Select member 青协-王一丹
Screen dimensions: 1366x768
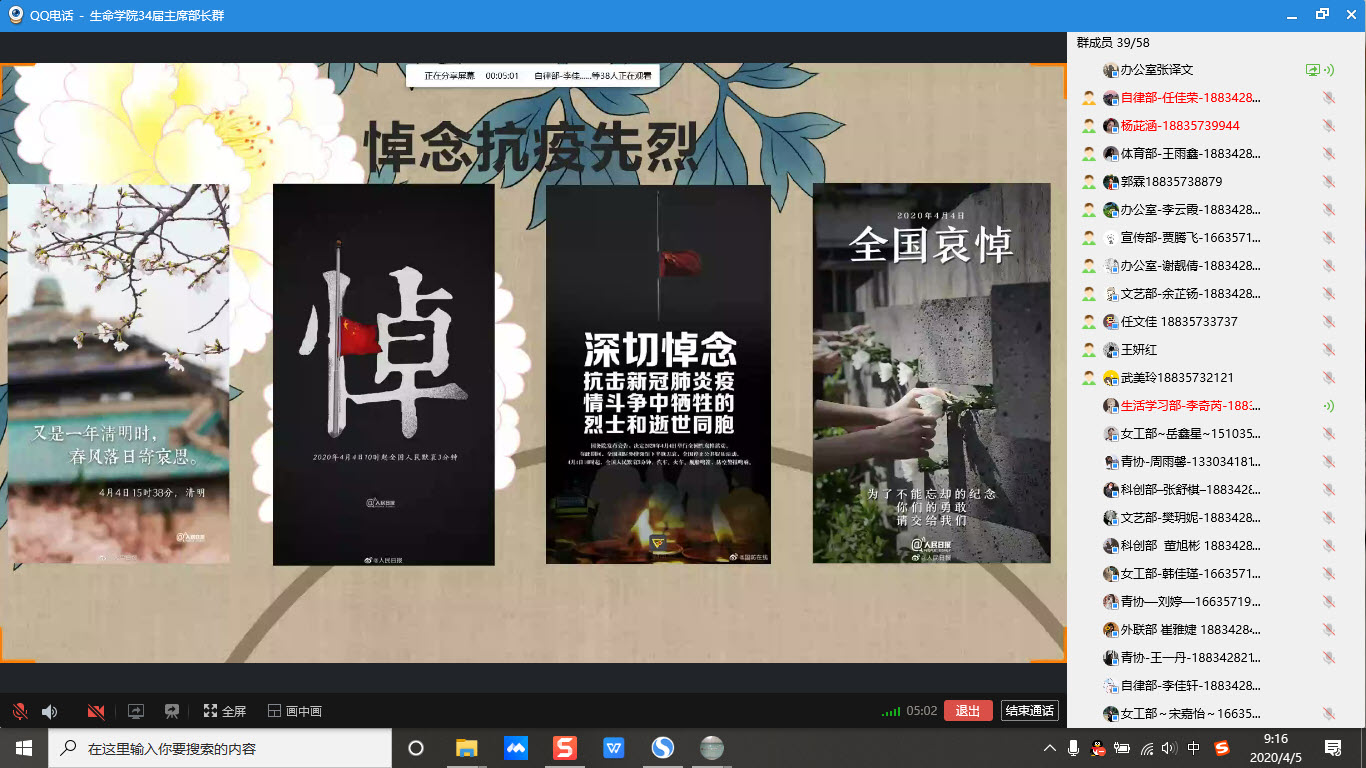click(x=1190, y=658)
